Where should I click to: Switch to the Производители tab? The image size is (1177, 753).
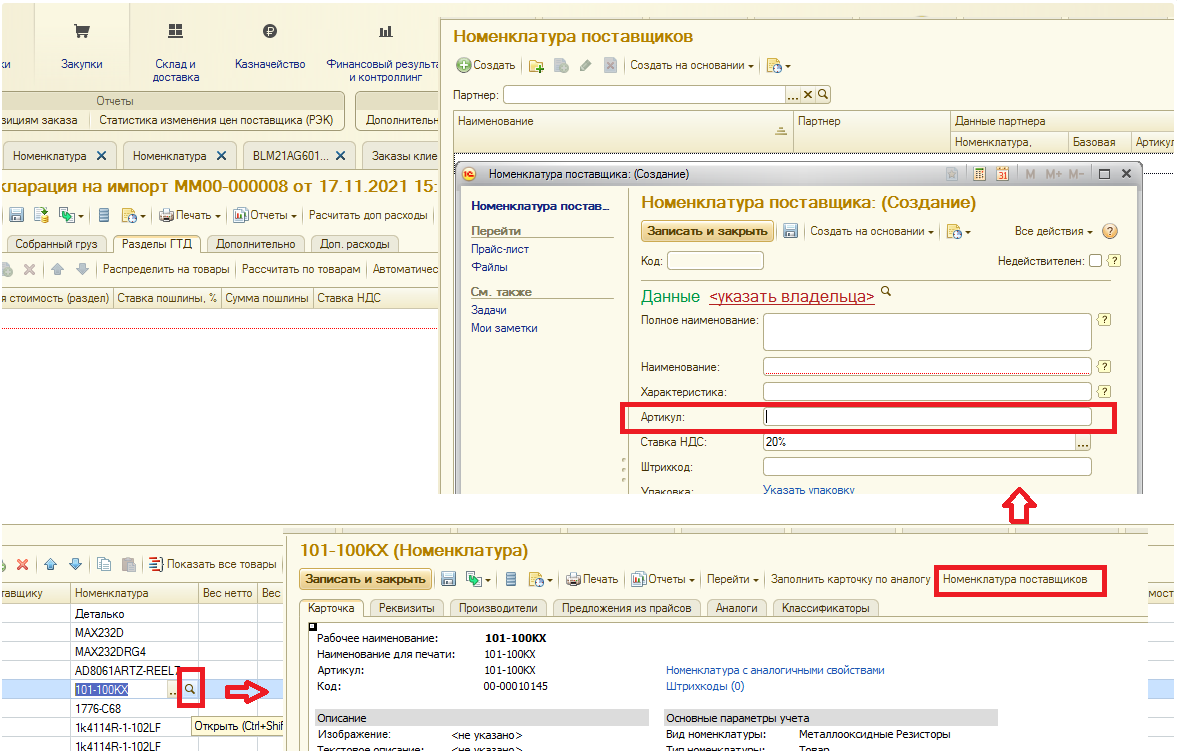click(497, 608)
